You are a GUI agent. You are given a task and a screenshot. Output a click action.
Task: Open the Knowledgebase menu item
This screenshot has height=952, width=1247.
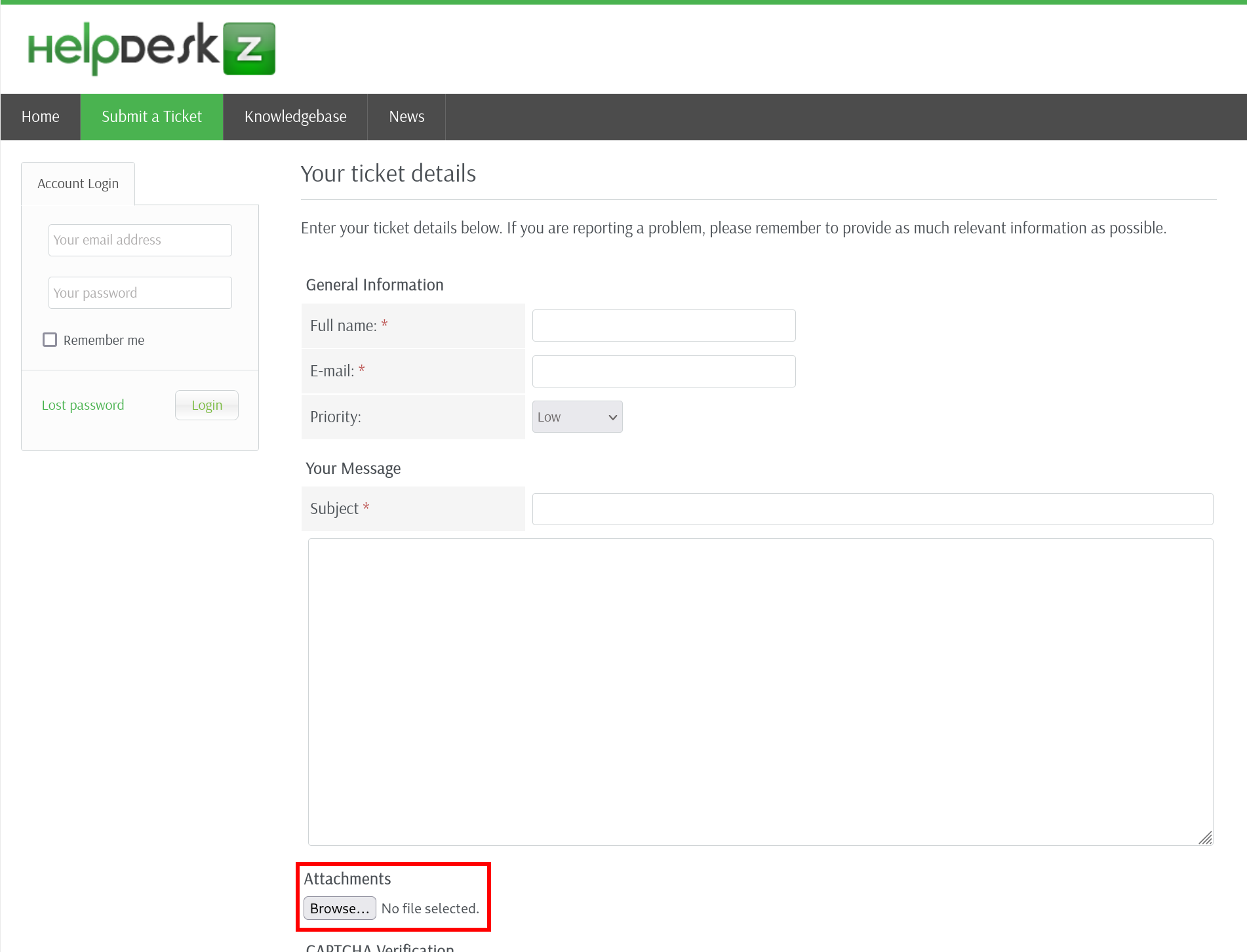pyautogui.click(x=296, y=117)
